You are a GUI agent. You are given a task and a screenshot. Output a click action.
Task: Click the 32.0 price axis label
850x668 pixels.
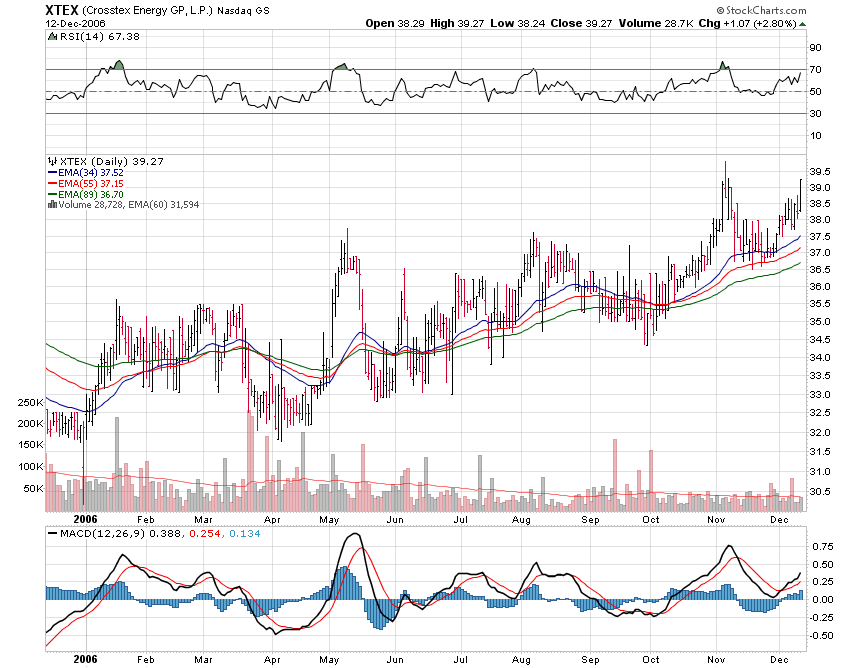[x=820, y=432]
